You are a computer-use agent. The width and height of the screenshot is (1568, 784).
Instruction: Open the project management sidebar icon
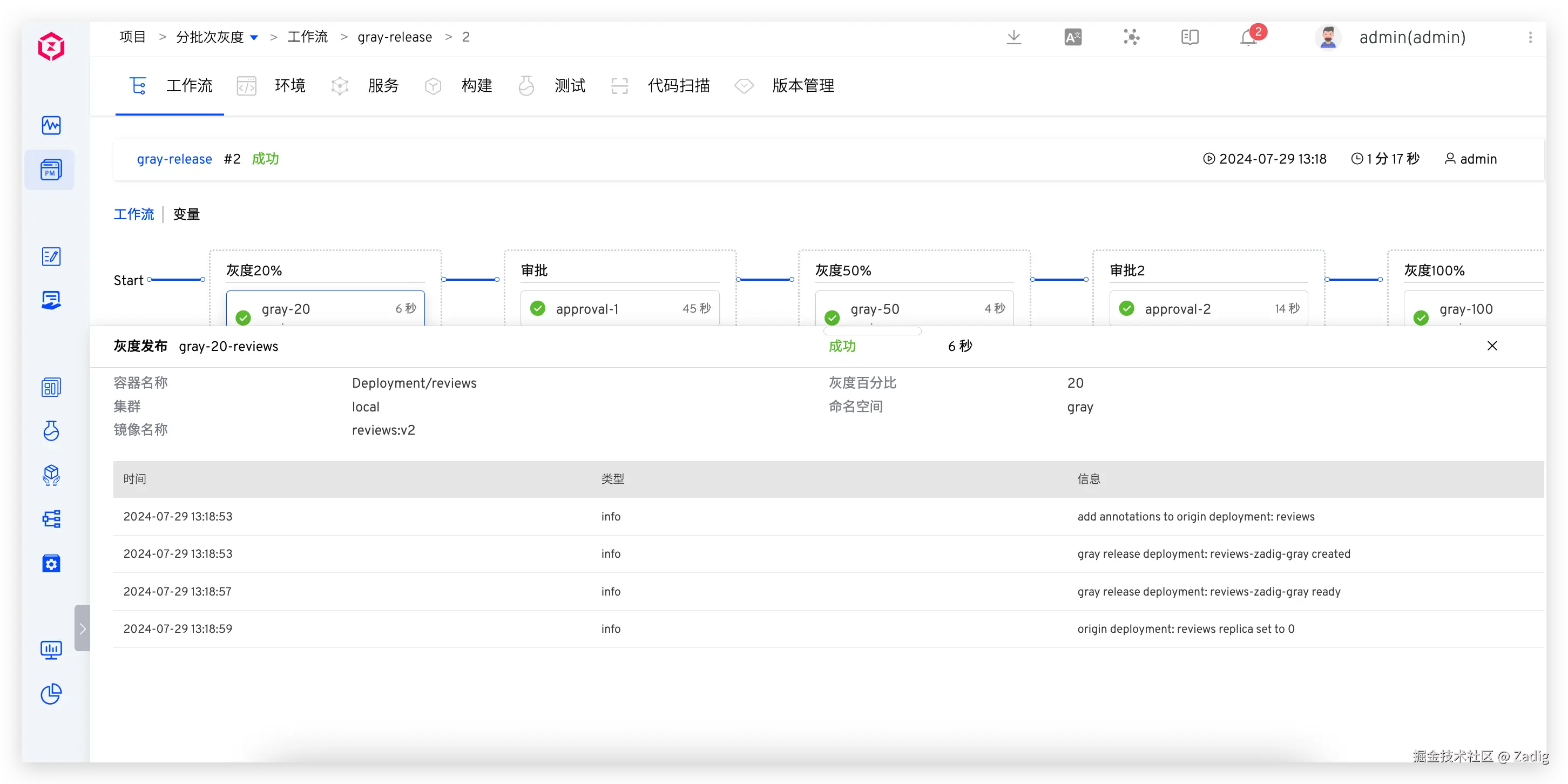coord(51,170)
